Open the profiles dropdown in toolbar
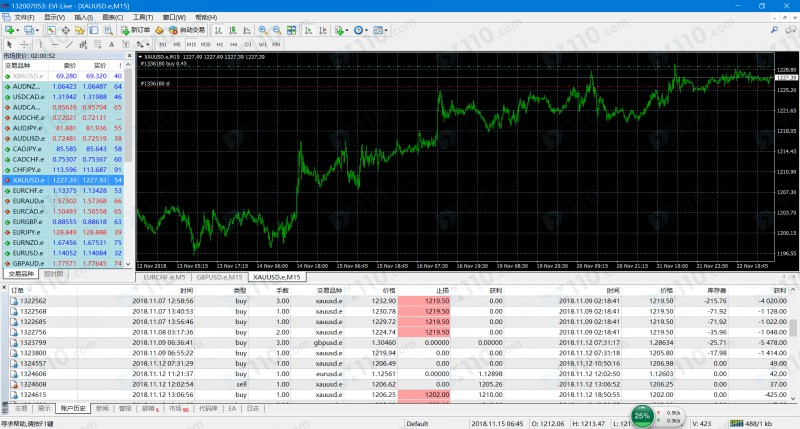This screenshot has height=429, width=800. (39, 30)
